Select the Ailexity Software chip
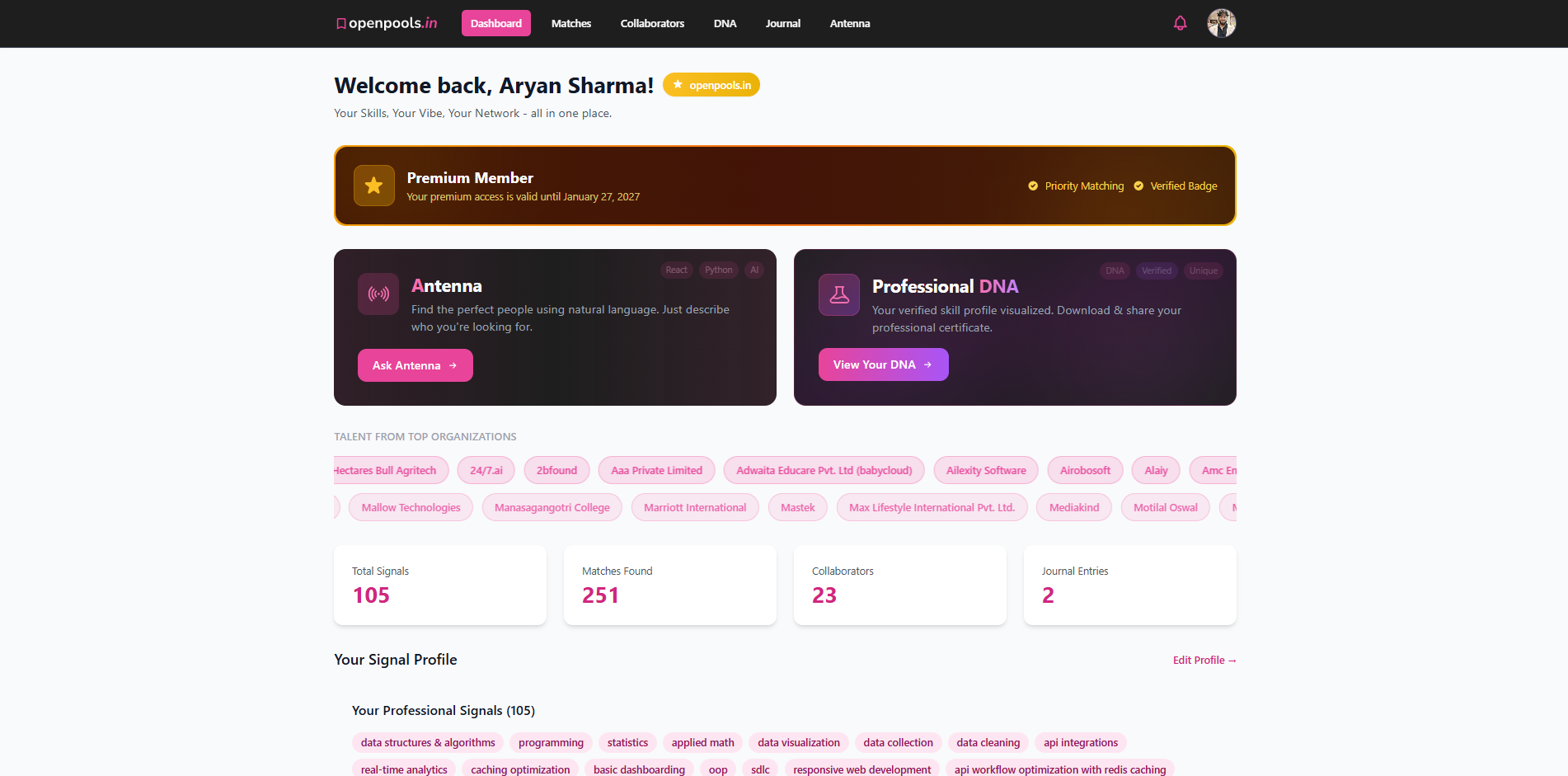Image resolution: width=1568 pixels, height=776 pixels. tap(986, 471)
